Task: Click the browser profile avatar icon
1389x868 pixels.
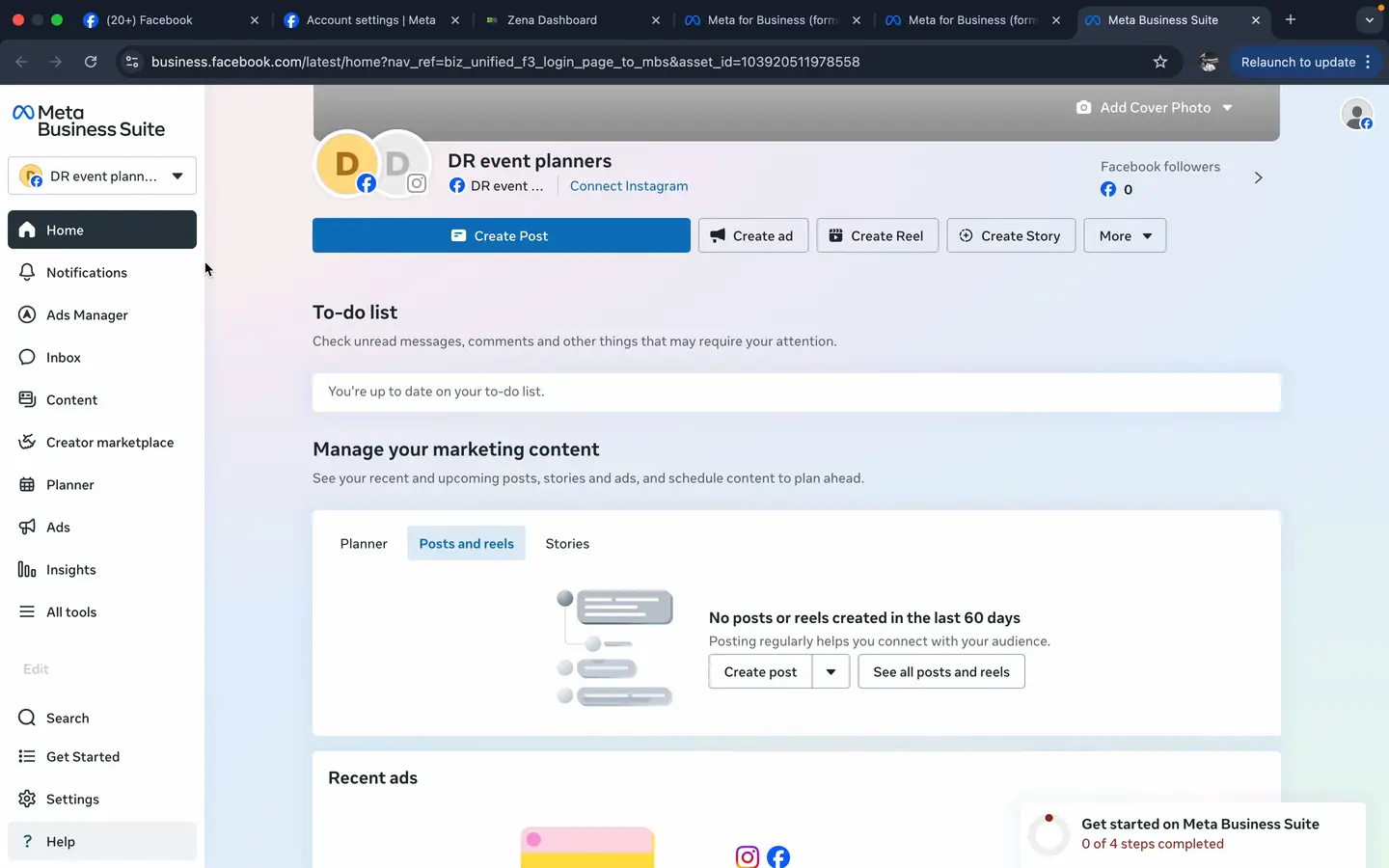Action: pos(1209,62)
